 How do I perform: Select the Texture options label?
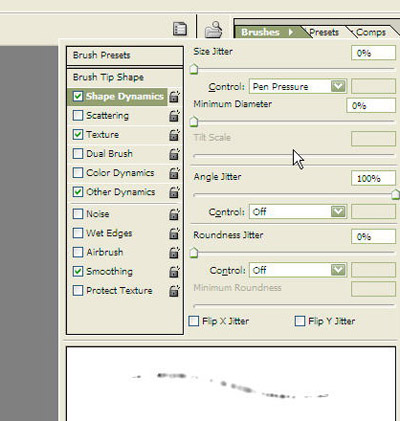pos(102,135)
